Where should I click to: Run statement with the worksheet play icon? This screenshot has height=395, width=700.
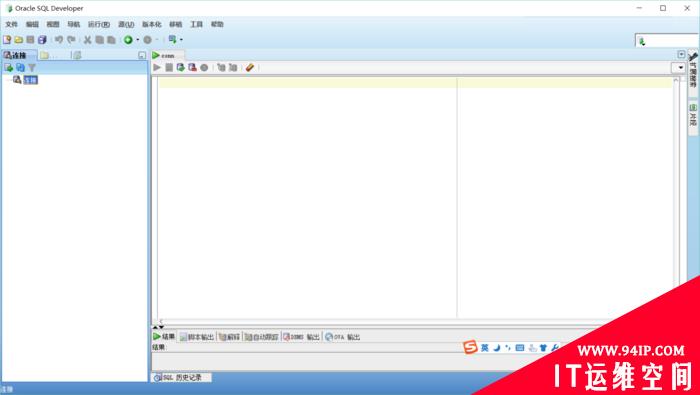tap(157, 67)
